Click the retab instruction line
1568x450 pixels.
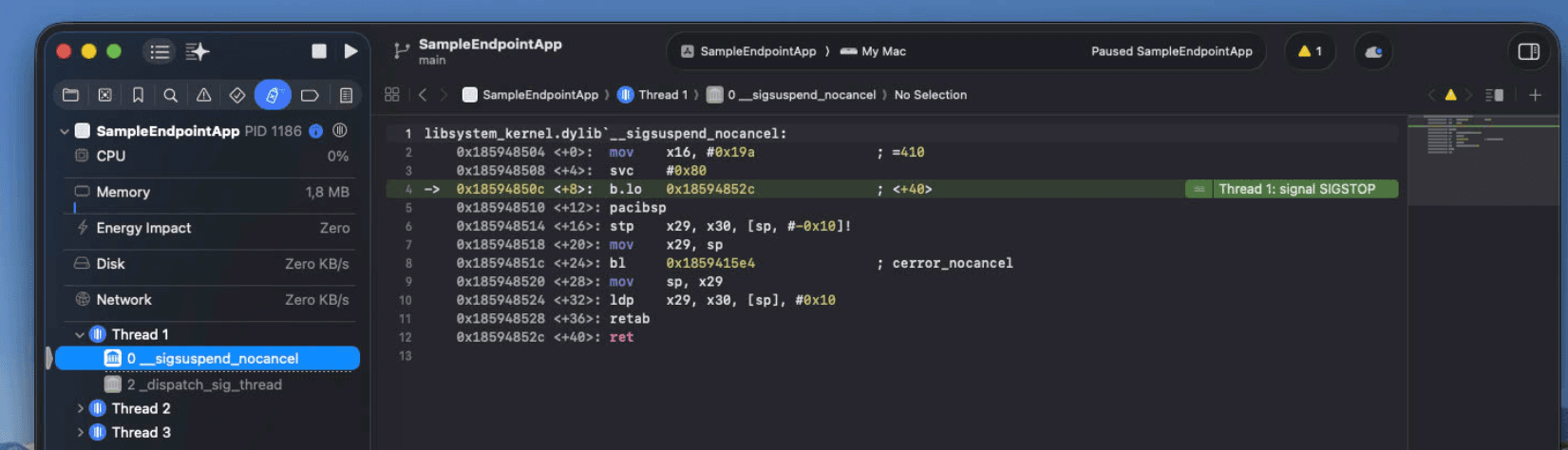tap(553, 319)
